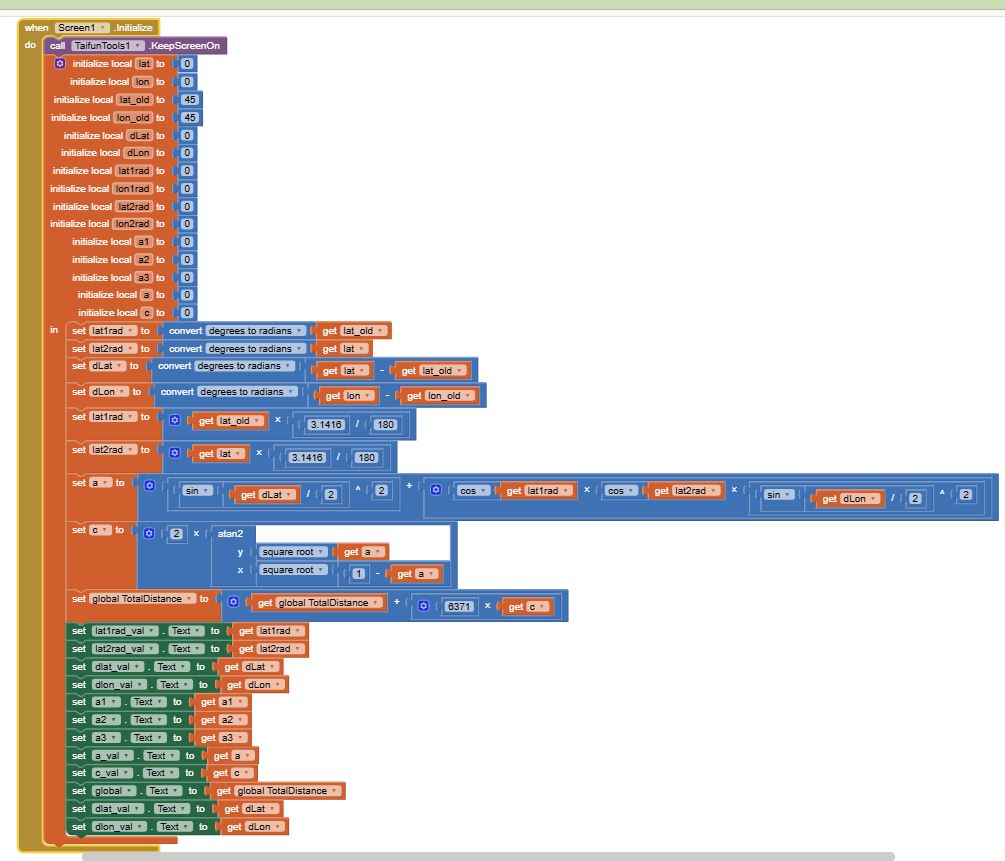Click the local variable name field c
The width and height of the screenshot is (1005, 861).
pyautogui.click(x=146, y=313)
